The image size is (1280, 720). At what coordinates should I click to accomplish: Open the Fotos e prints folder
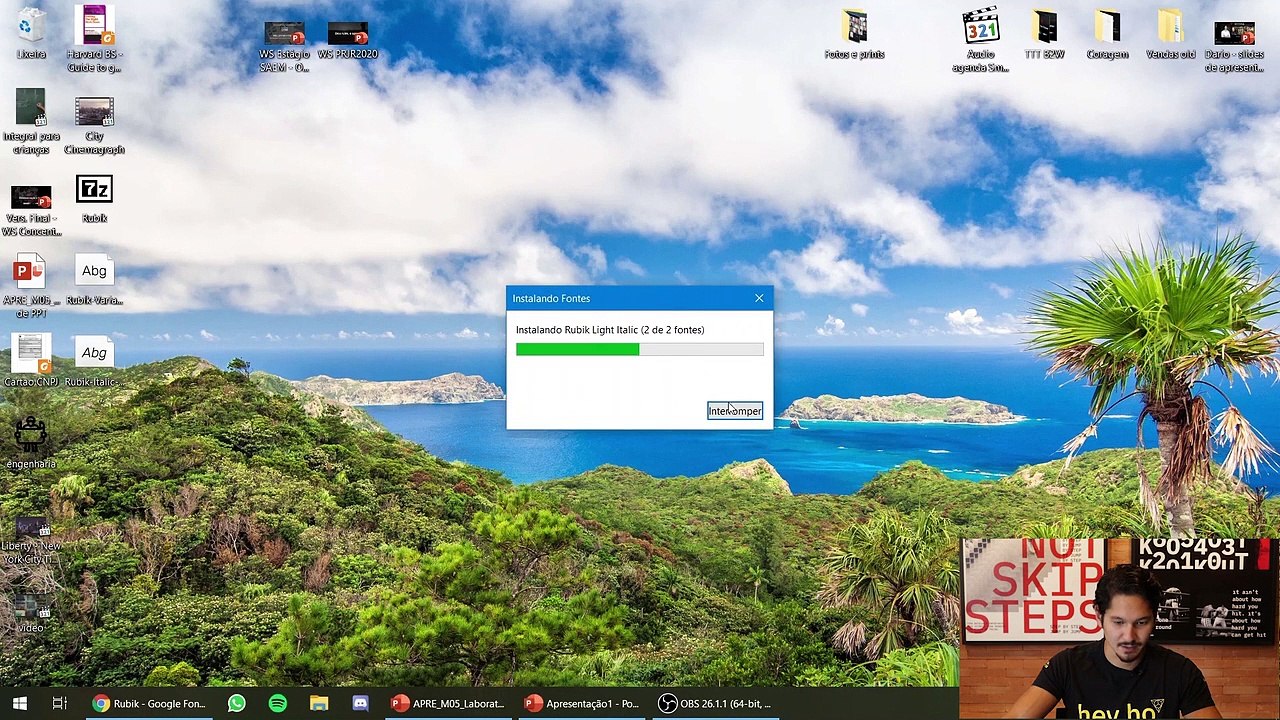[854, 35]
